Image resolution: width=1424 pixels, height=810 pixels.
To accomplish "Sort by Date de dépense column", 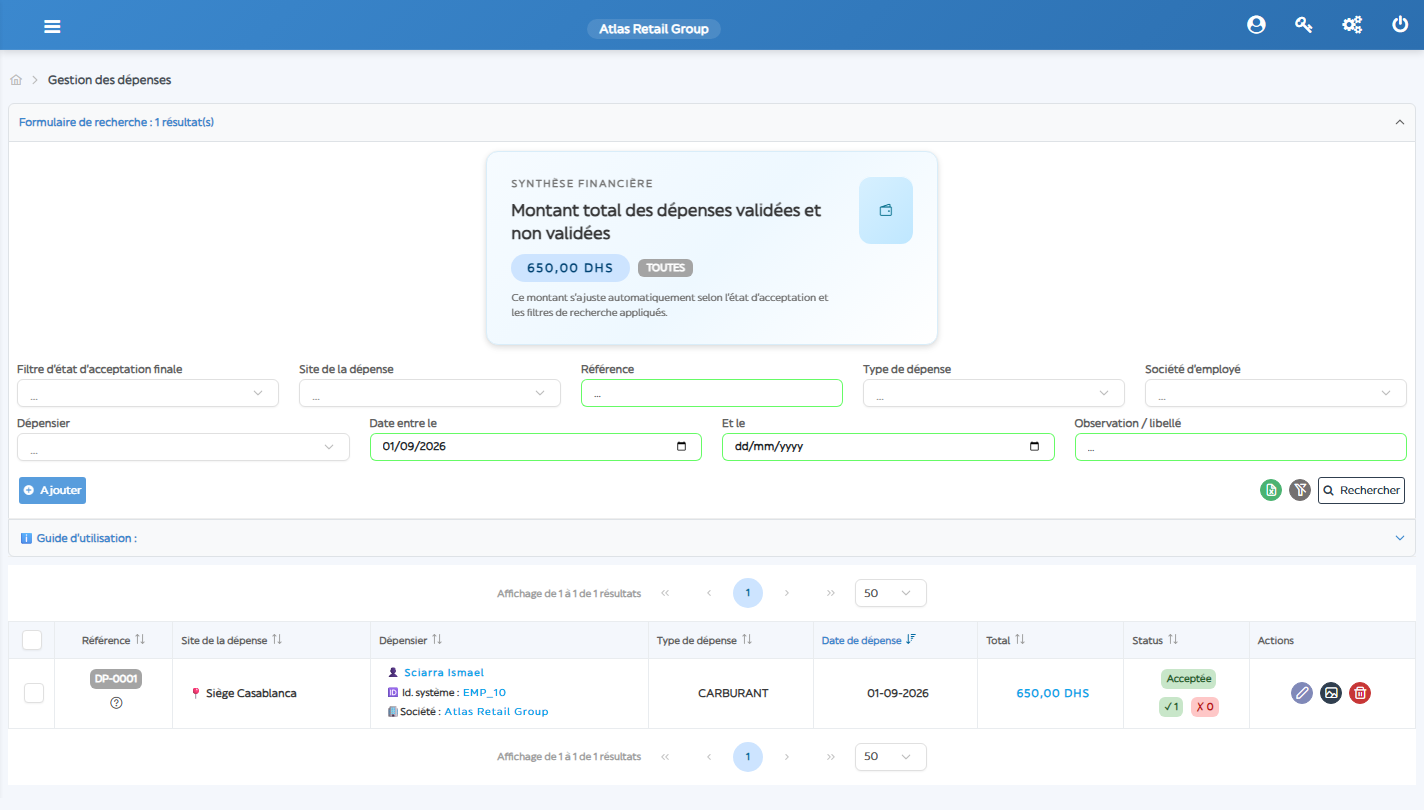I will [x=868, y=640].
